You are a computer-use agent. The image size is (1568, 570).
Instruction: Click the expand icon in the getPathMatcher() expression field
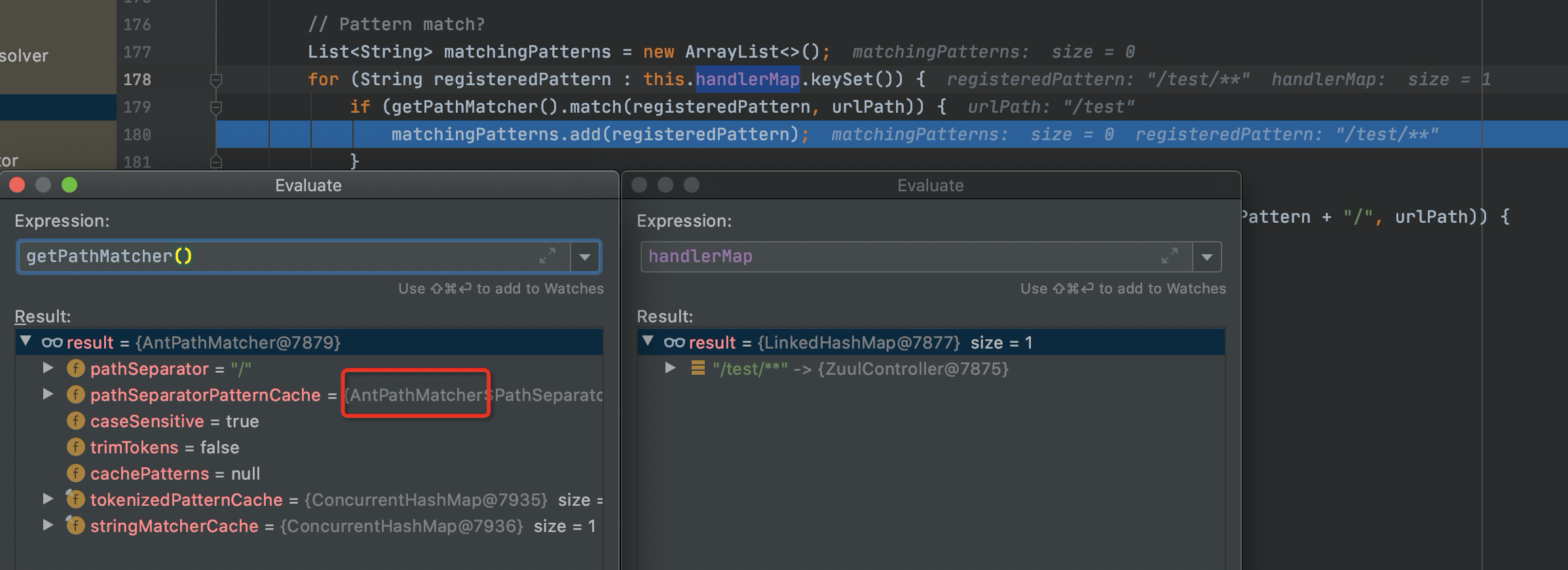(547, 256)
